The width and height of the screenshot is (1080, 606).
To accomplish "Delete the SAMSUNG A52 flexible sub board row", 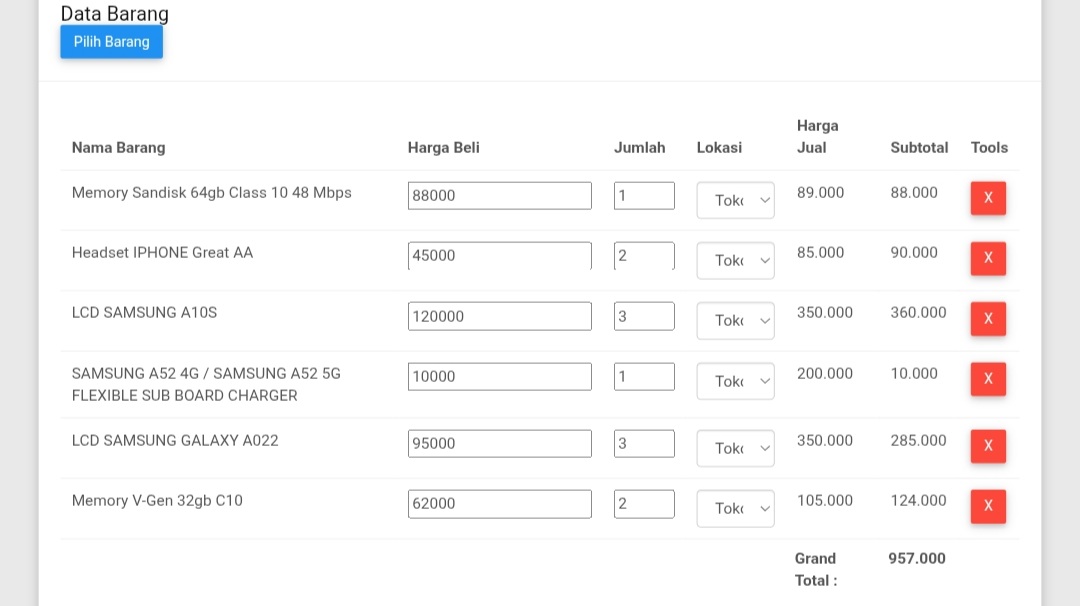I will click(987, 379).
